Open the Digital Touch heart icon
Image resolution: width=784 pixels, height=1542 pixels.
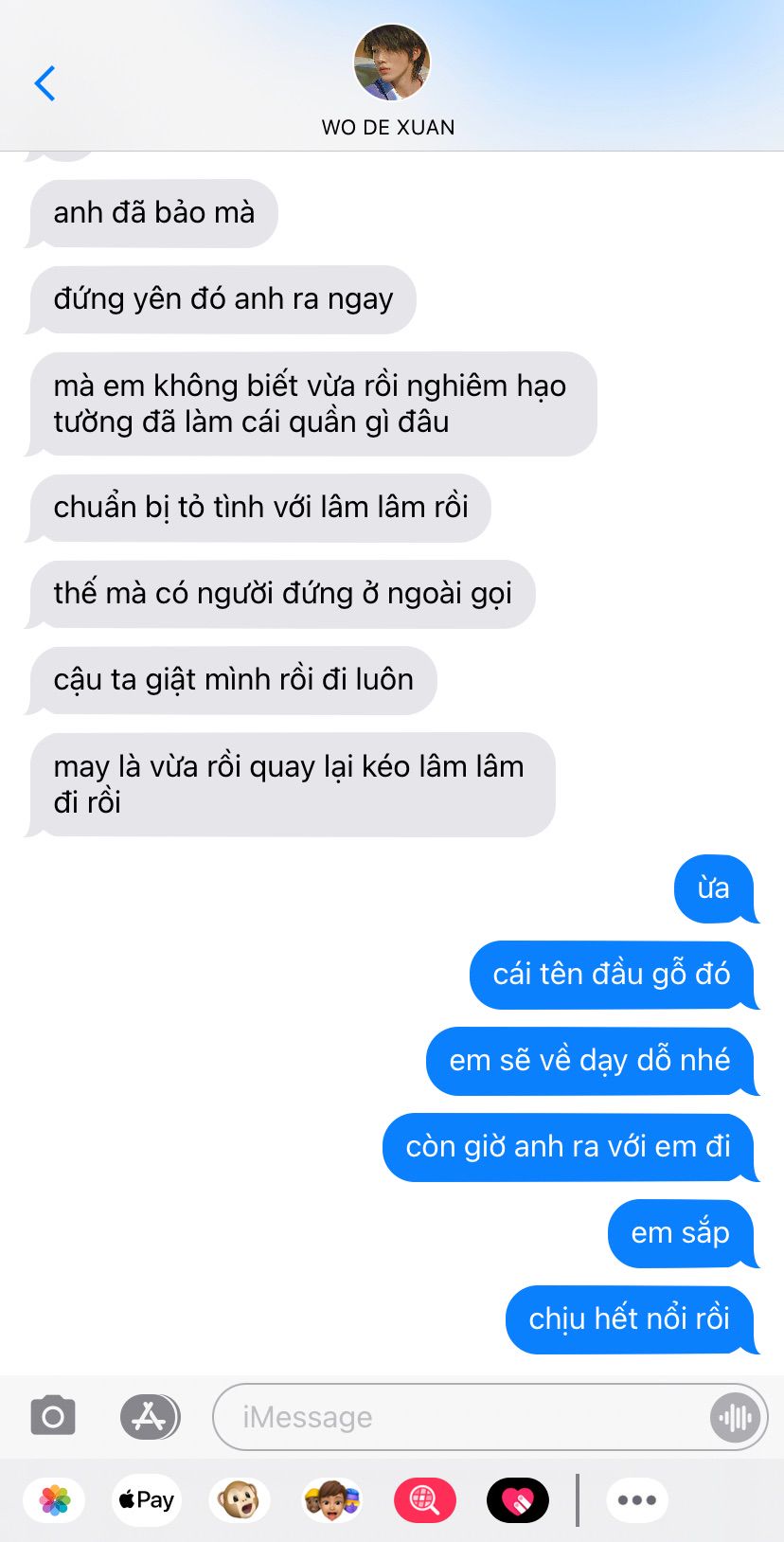point(517,1500)
